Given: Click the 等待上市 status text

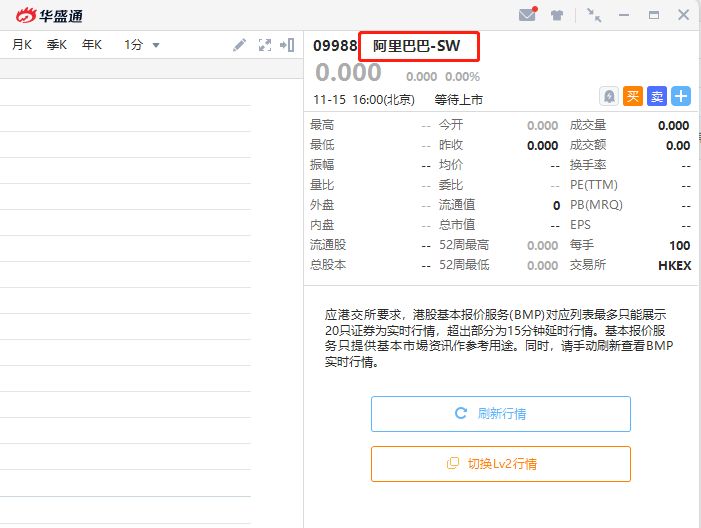Looking at the screenshot, I should click(x=459, y=99).
